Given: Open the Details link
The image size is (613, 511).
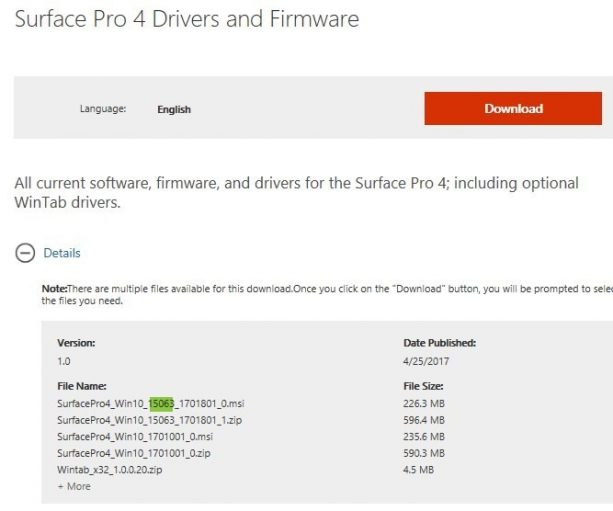Looking at the screenshot, I should 62,253.
